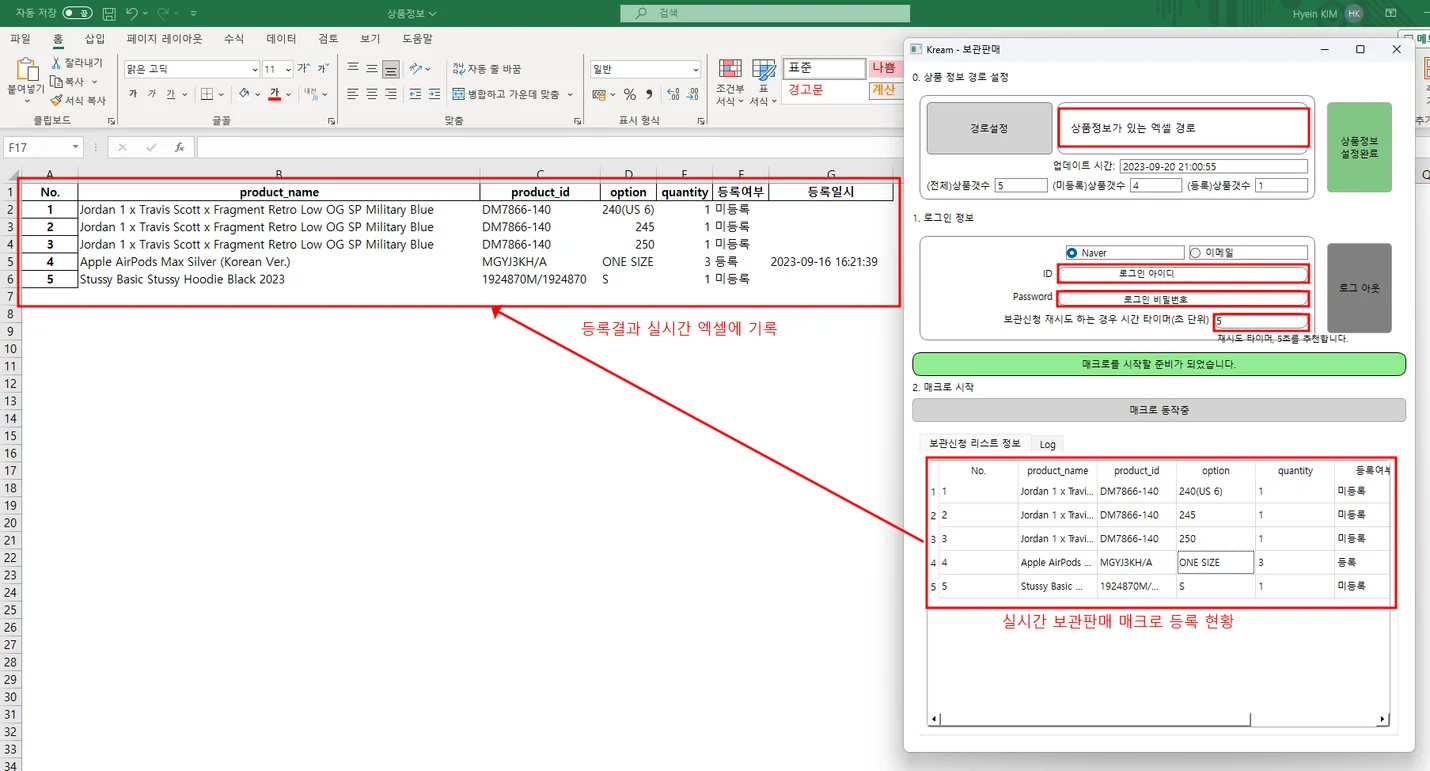Click the increase indent icon

click(434, 94)
